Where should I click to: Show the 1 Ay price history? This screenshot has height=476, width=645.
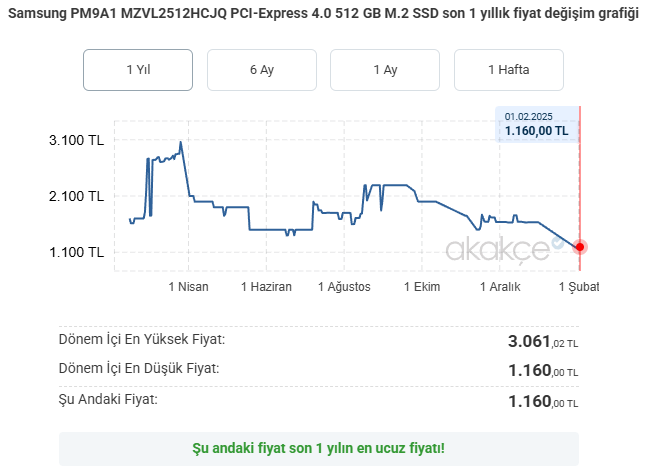(385, 70)
